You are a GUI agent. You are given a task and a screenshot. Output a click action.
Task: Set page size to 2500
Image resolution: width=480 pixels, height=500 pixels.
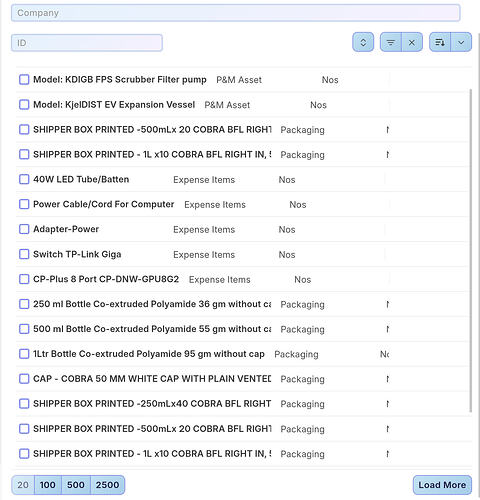tap(107, 485)
